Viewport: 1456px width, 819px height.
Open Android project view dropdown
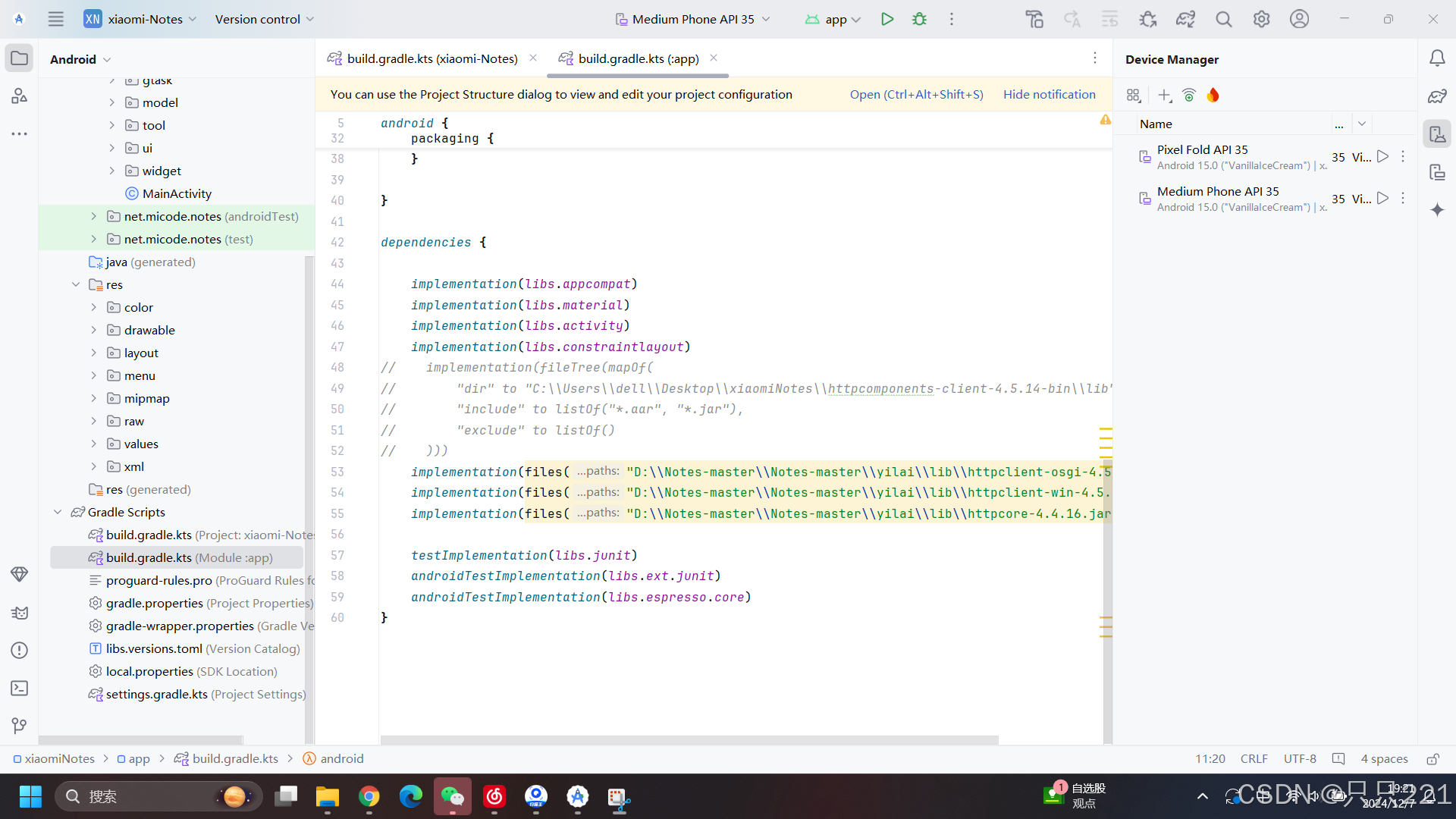pyautogui.click(x=80, y=59)
